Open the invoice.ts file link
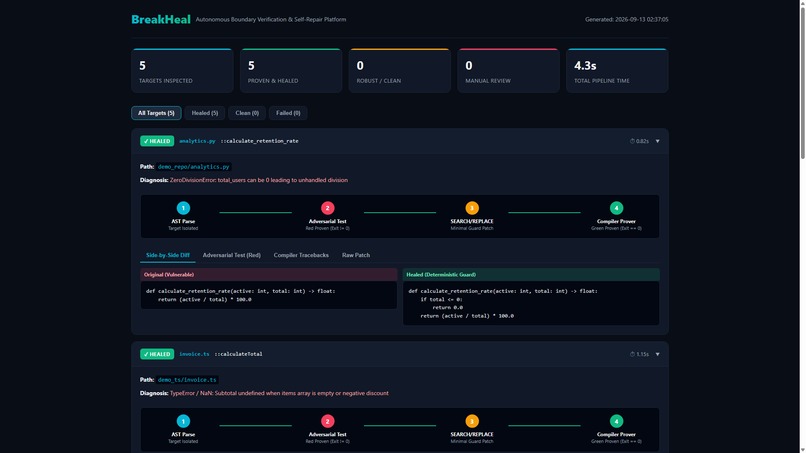 point(194,354)
